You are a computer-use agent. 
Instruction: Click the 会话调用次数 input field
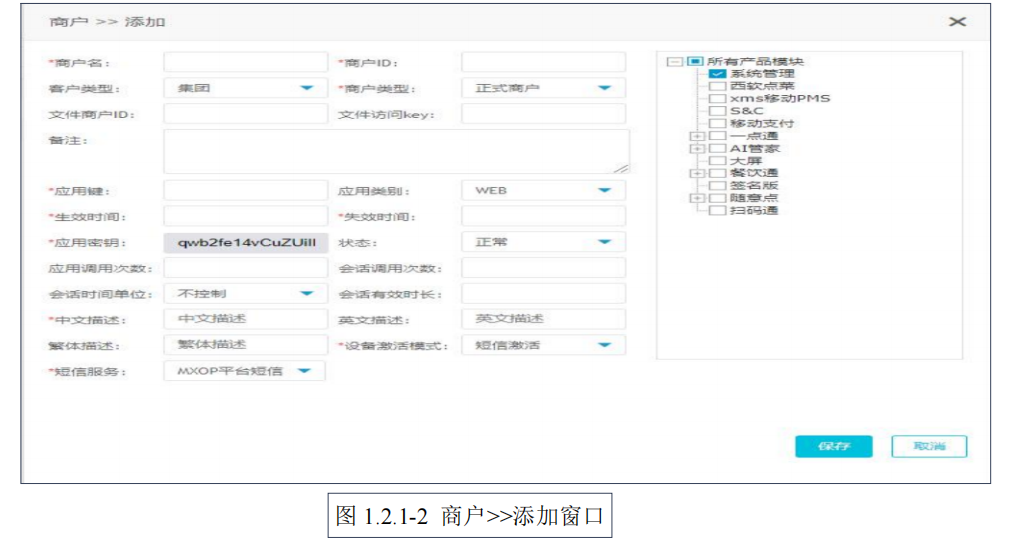543,268
